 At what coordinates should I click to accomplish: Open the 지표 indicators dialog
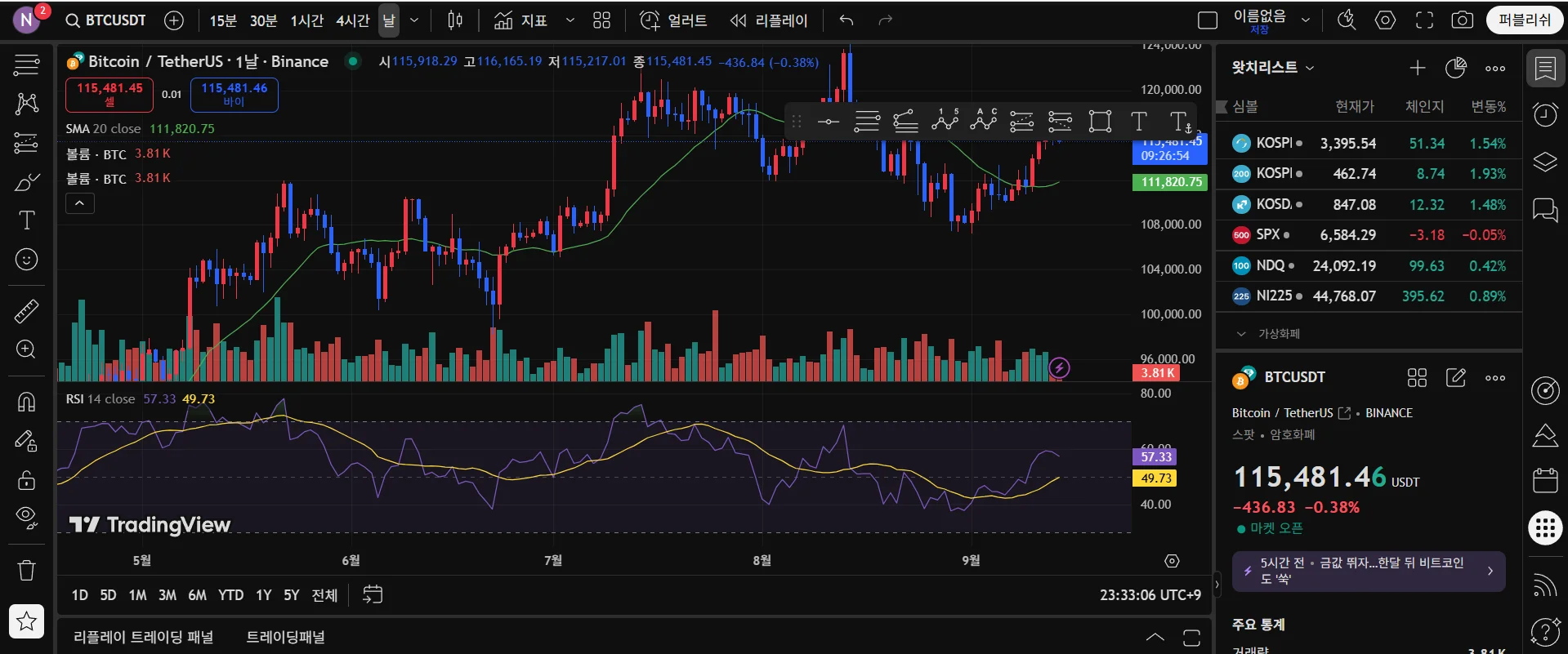pyautogui.click(x=520, y=20)
